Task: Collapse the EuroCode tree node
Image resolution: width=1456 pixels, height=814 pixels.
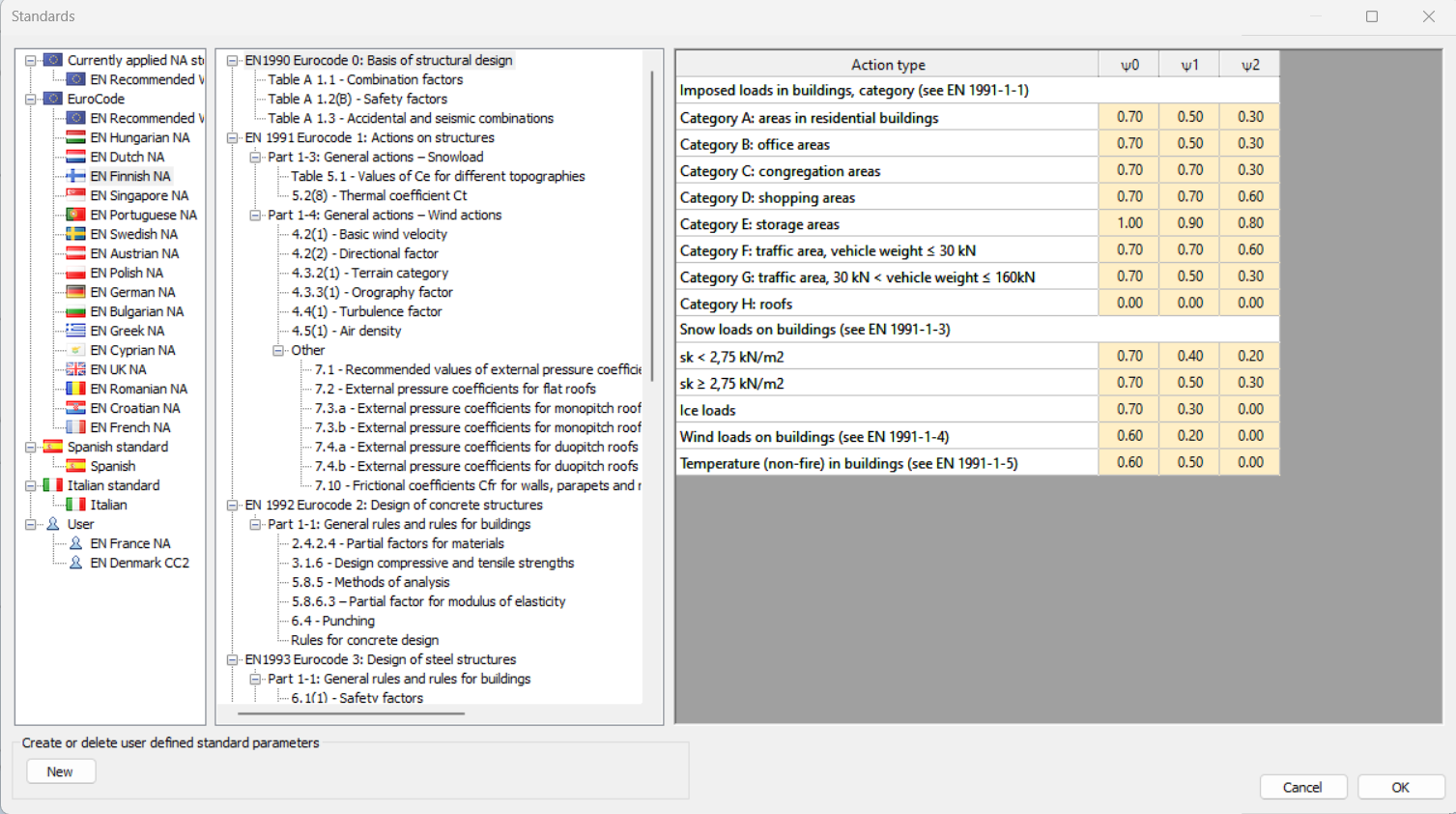Action: [x=30, y=99]
